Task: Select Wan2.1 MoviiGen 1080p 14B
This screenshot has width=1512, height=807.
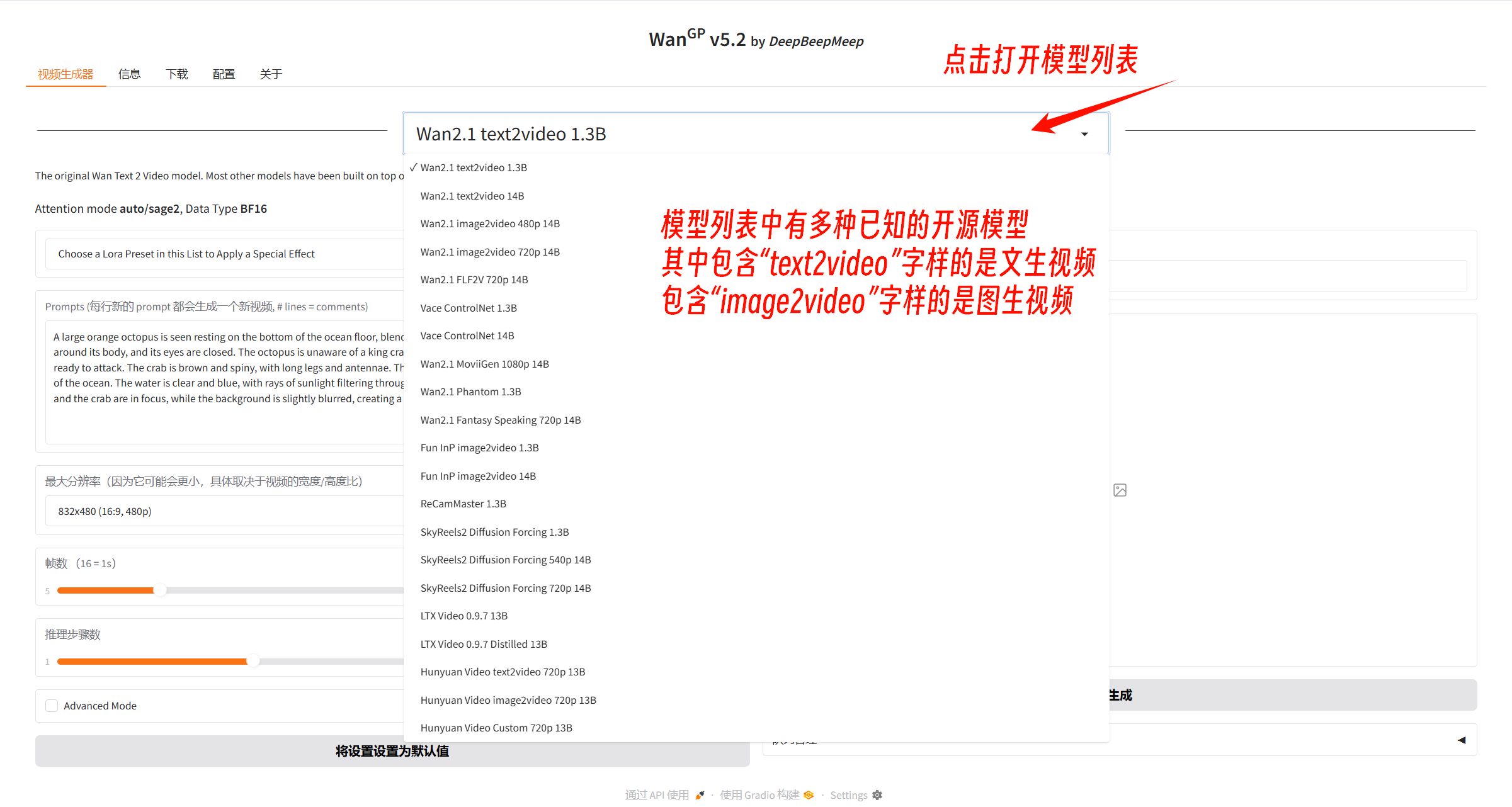Action: click(x=756, y=364)
